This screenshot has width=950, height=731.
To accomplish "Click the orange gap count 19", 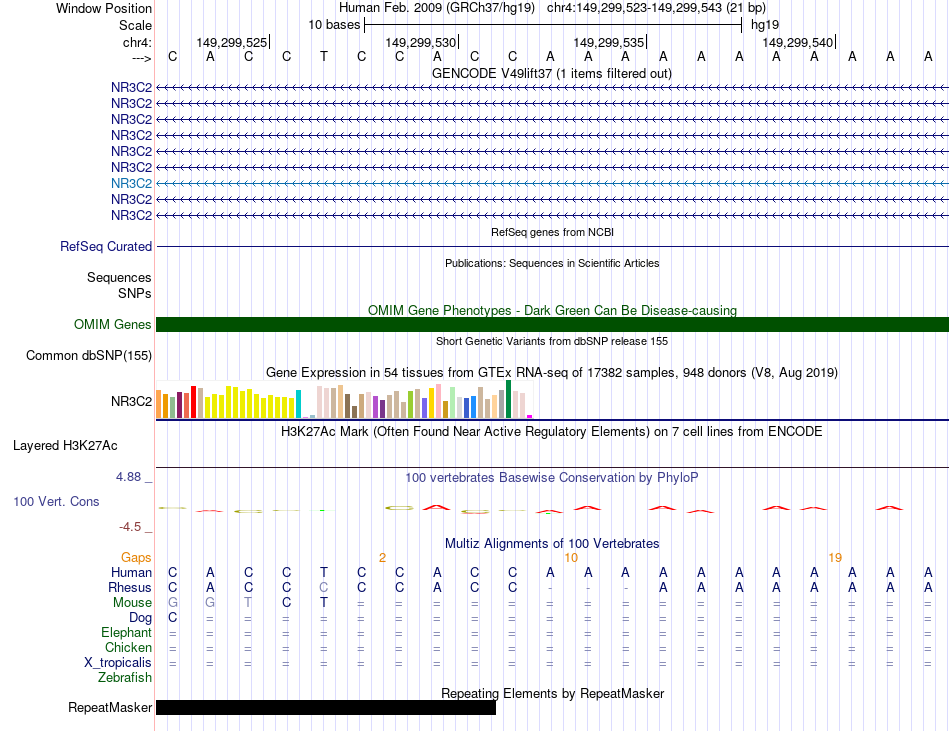I will (835, 558).
